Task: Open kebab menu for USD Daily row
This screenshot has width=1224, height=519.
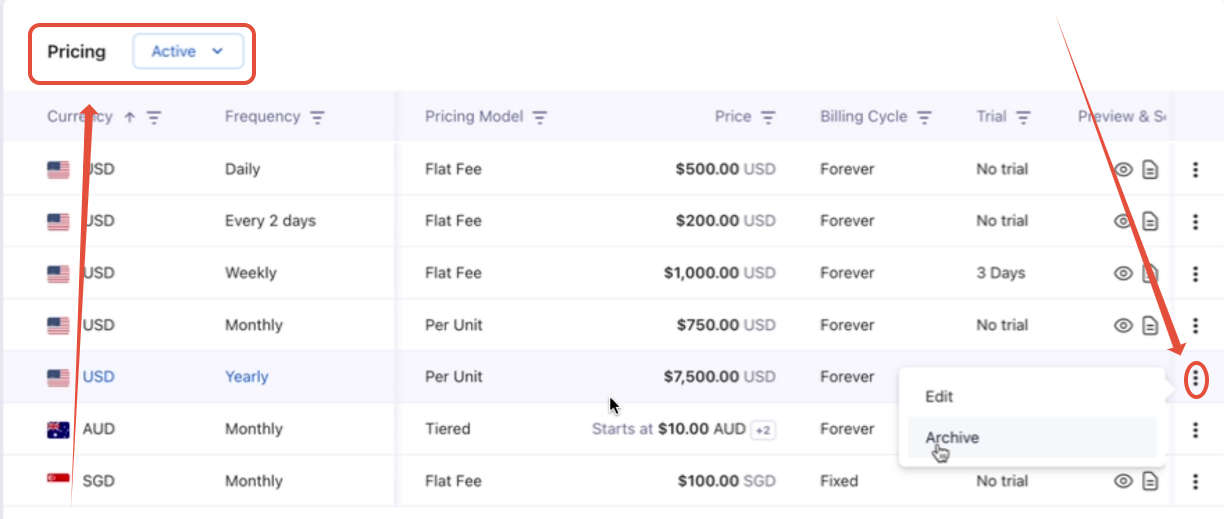Action: point(1196,169)
